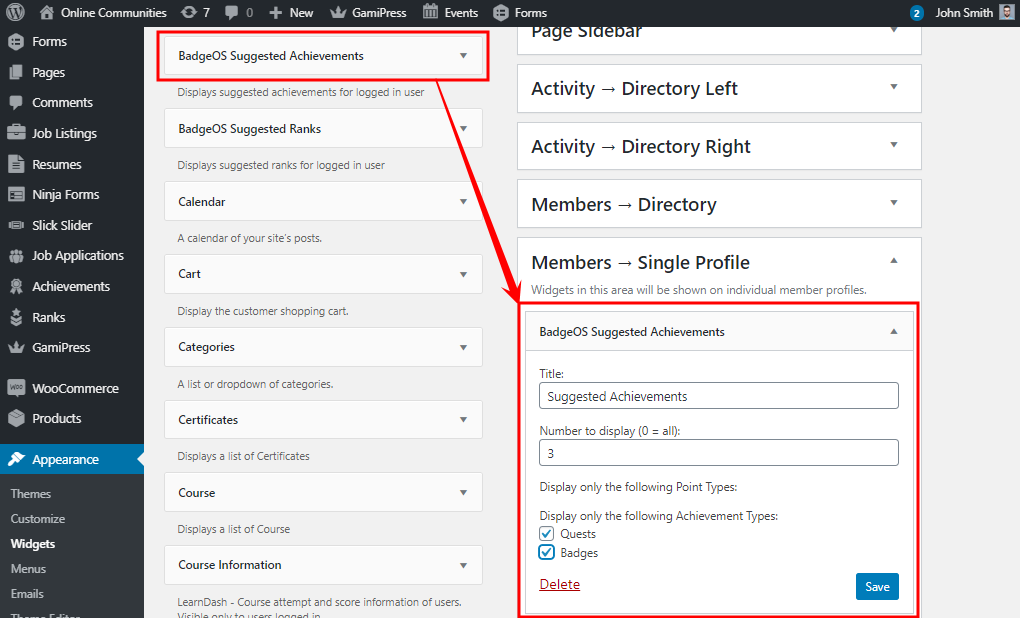1020x618 pixels.
Task: Click John Smith's avatar thumbnail
Action: coord(1005,13)
